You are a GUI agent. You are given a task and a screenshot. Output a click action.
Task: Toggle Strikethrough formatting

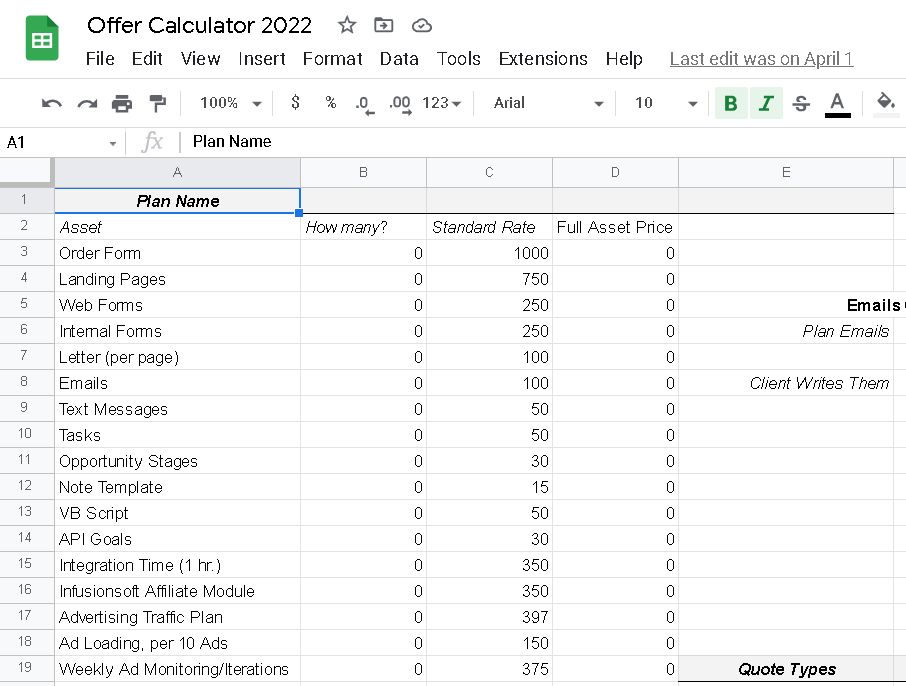coord(801,103)
